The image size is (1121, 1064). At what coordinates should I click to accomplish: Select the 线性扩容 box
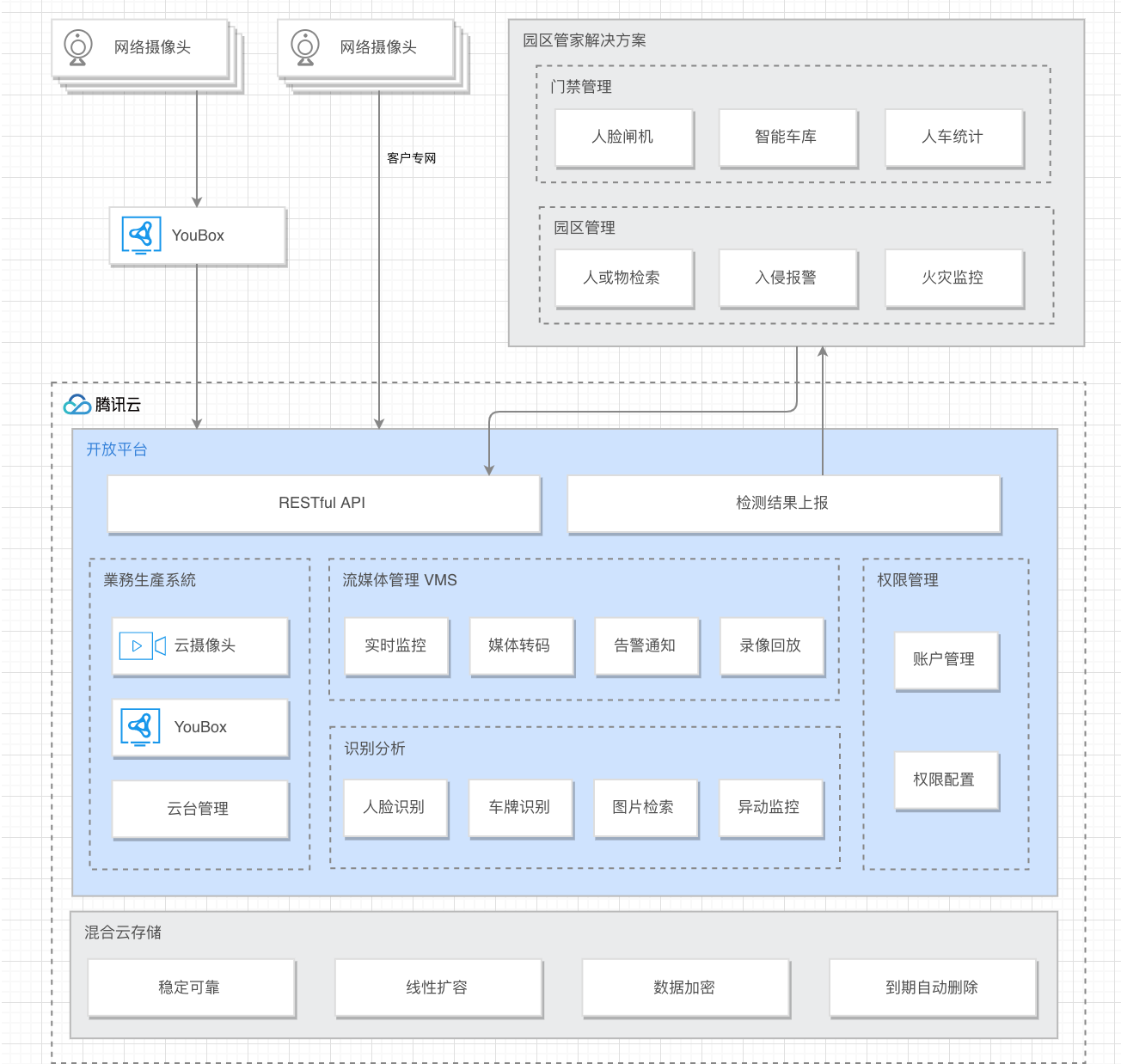(x=438, y=988)
